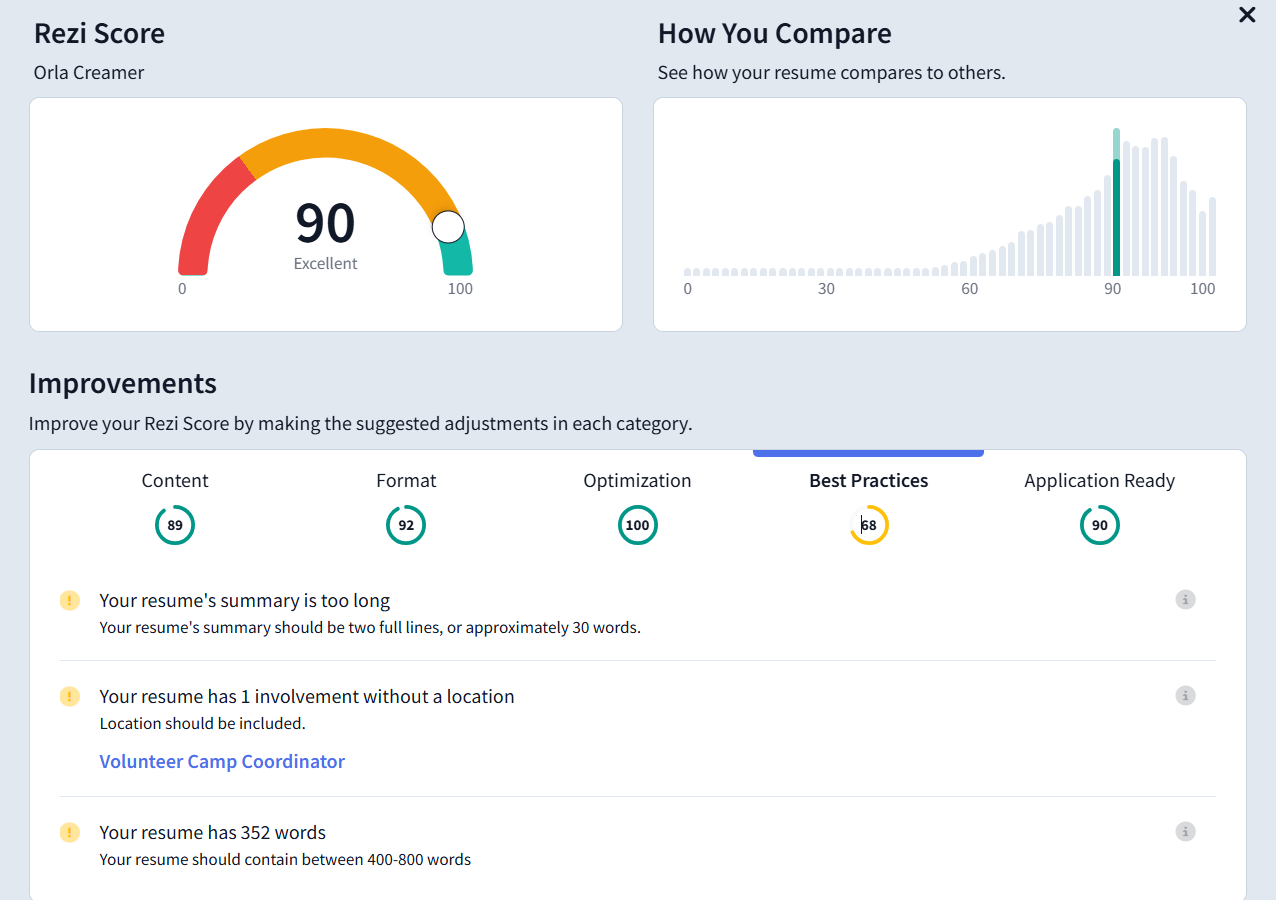This screenshot has width=1276, height=900.
Task: Click the Application Ready score circle 90
Action: tap(1100, 525)
